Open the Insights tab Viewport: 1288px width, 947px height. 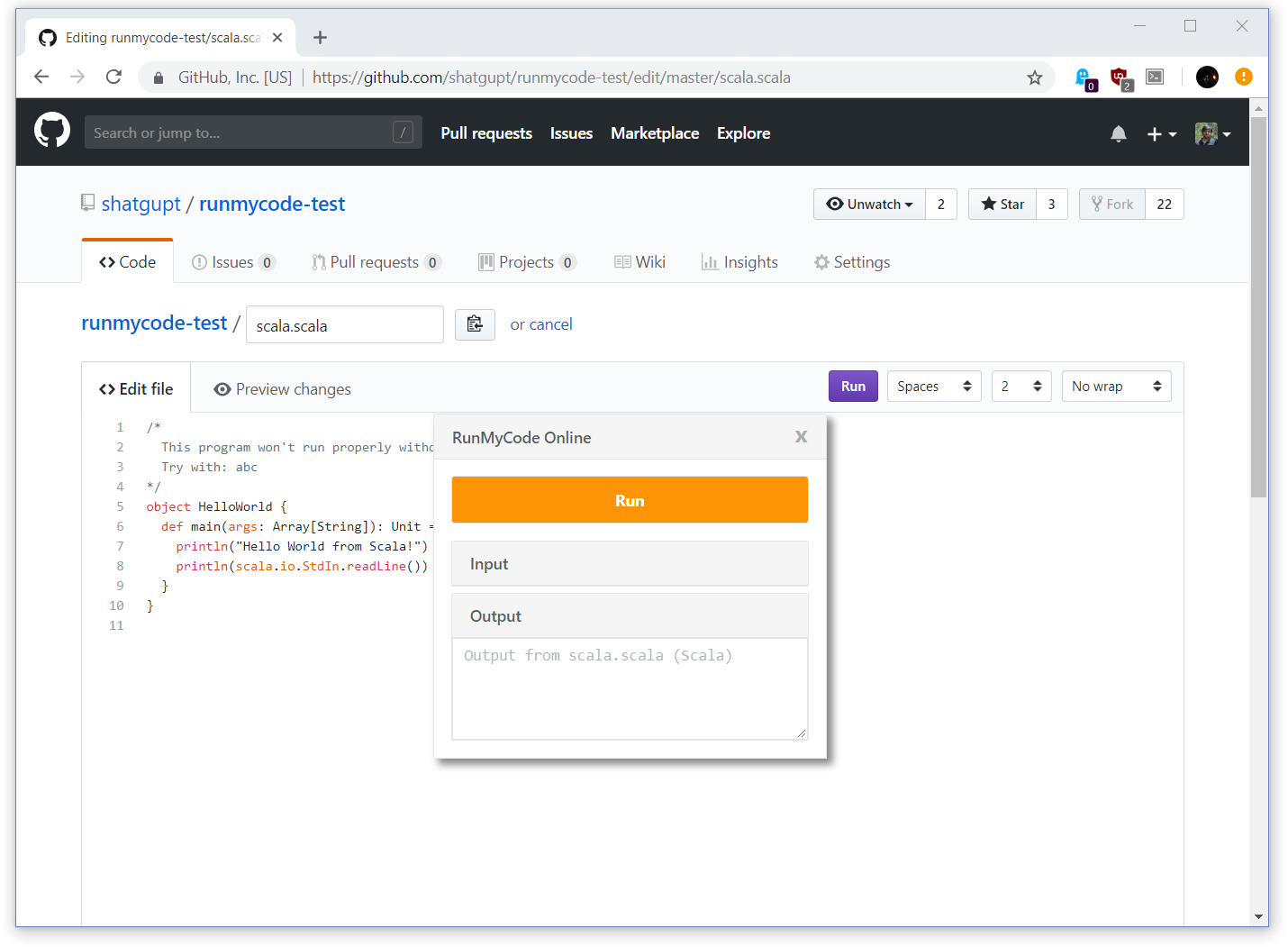coord(739,261)
